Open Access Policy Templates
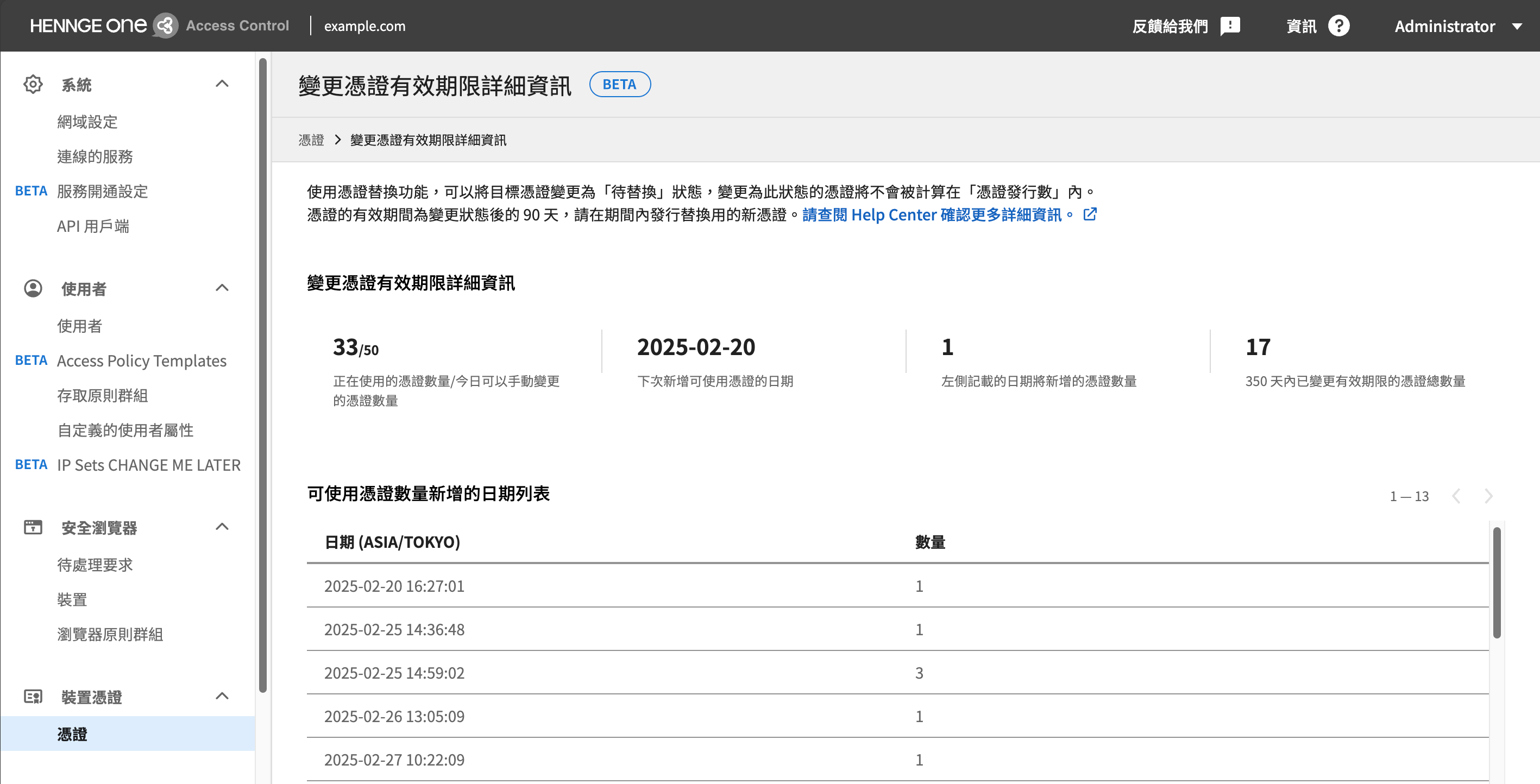 [142, 361]
